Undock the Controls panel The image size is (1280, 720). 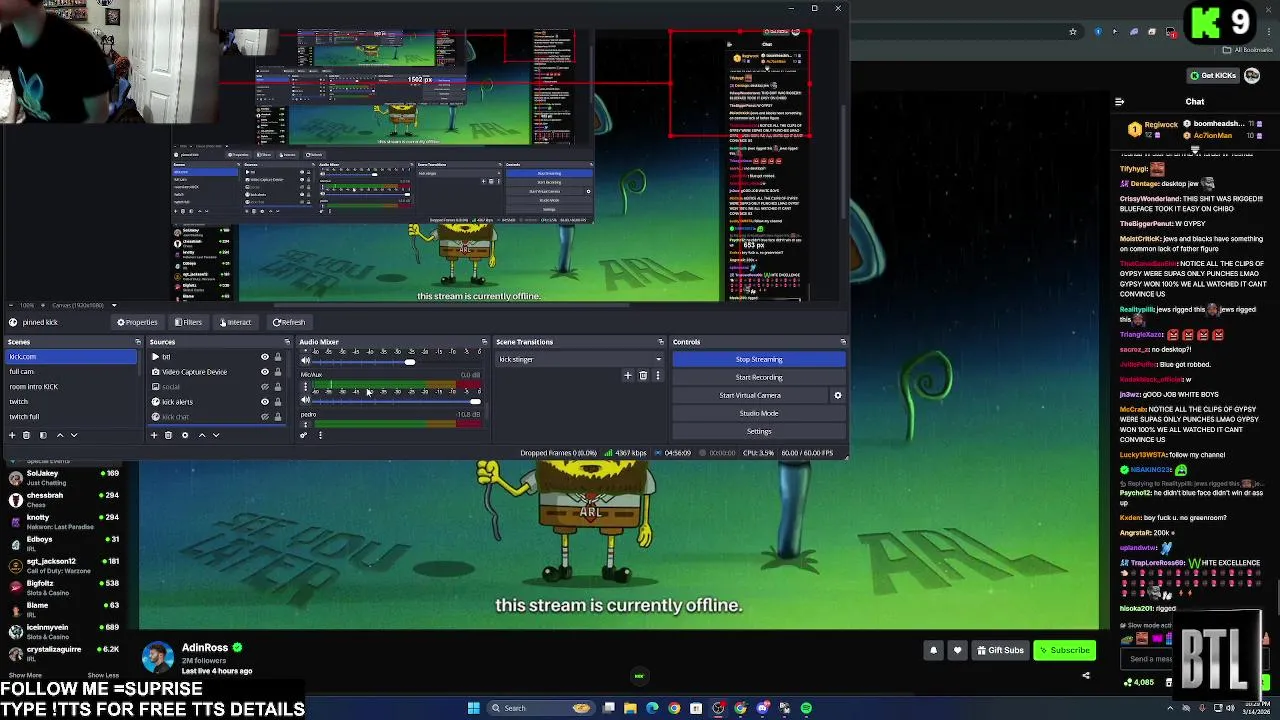click(x=842, y=342)
